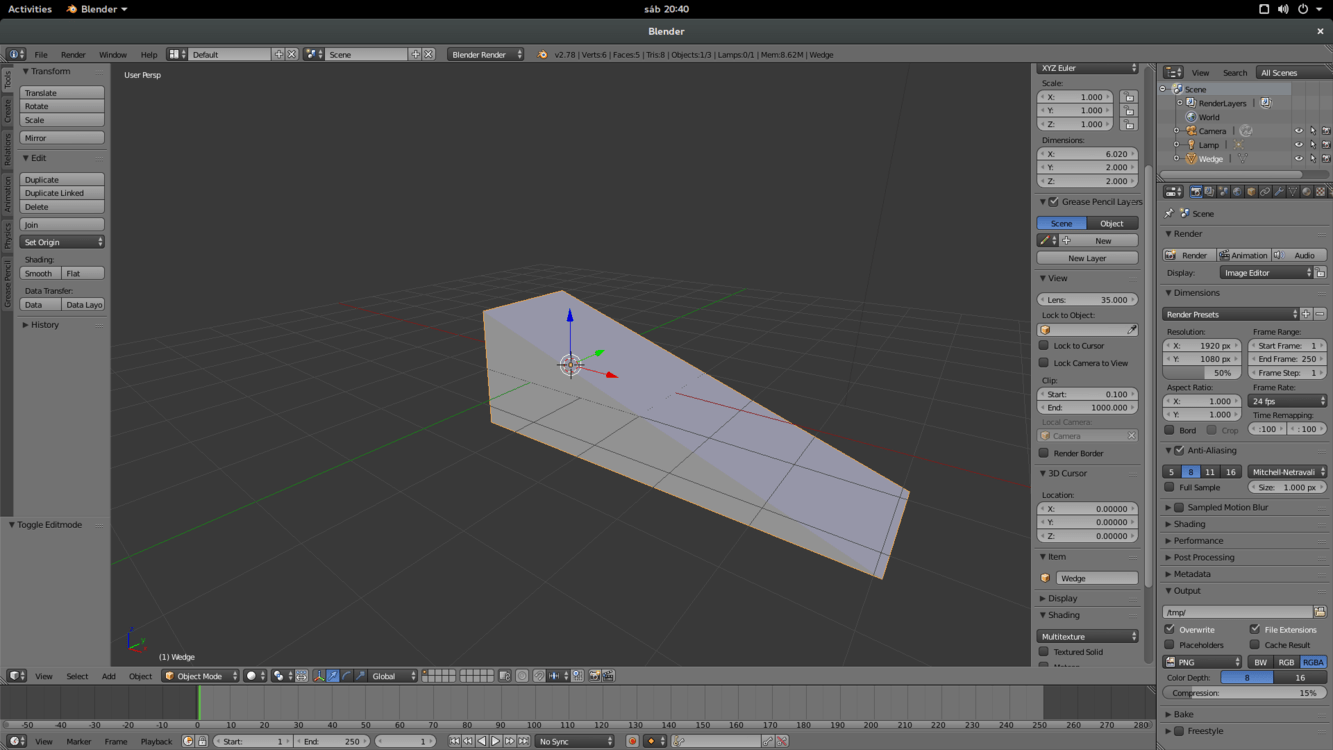
Task: Click the Animation render button
Action: (1243, 255)
